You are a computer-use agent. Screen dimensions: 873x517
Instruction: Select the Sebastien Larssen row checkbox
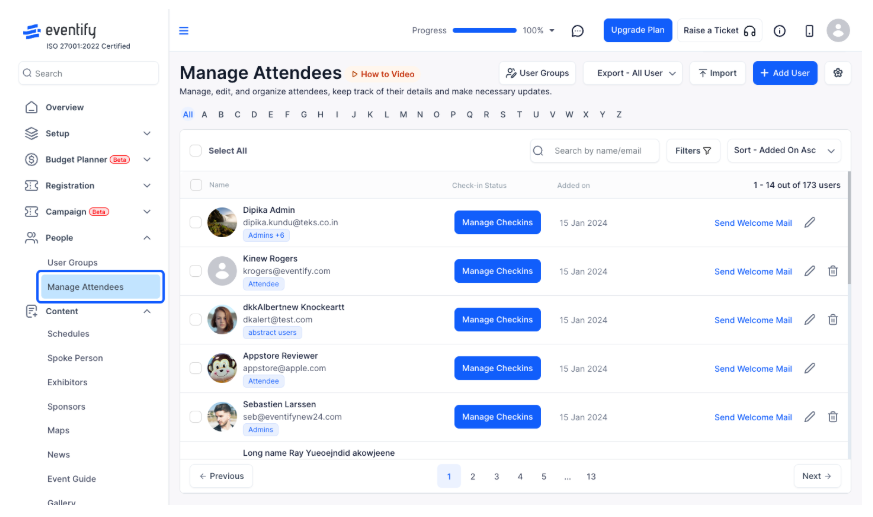[x=195, y=417]
